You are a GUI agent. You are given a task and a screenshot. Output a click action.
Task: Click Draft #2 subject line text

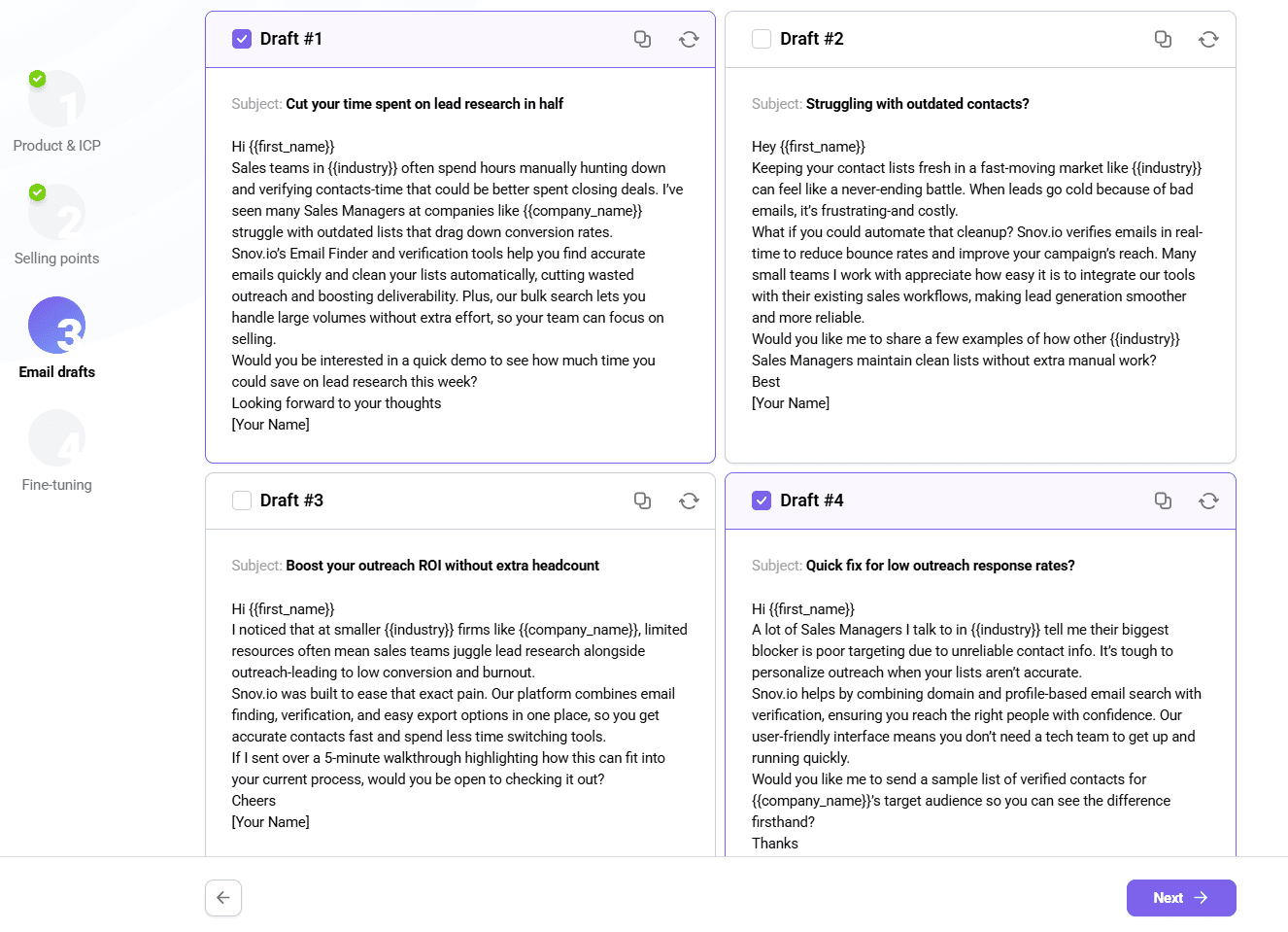pyautogui.click(x=917, y=104)
